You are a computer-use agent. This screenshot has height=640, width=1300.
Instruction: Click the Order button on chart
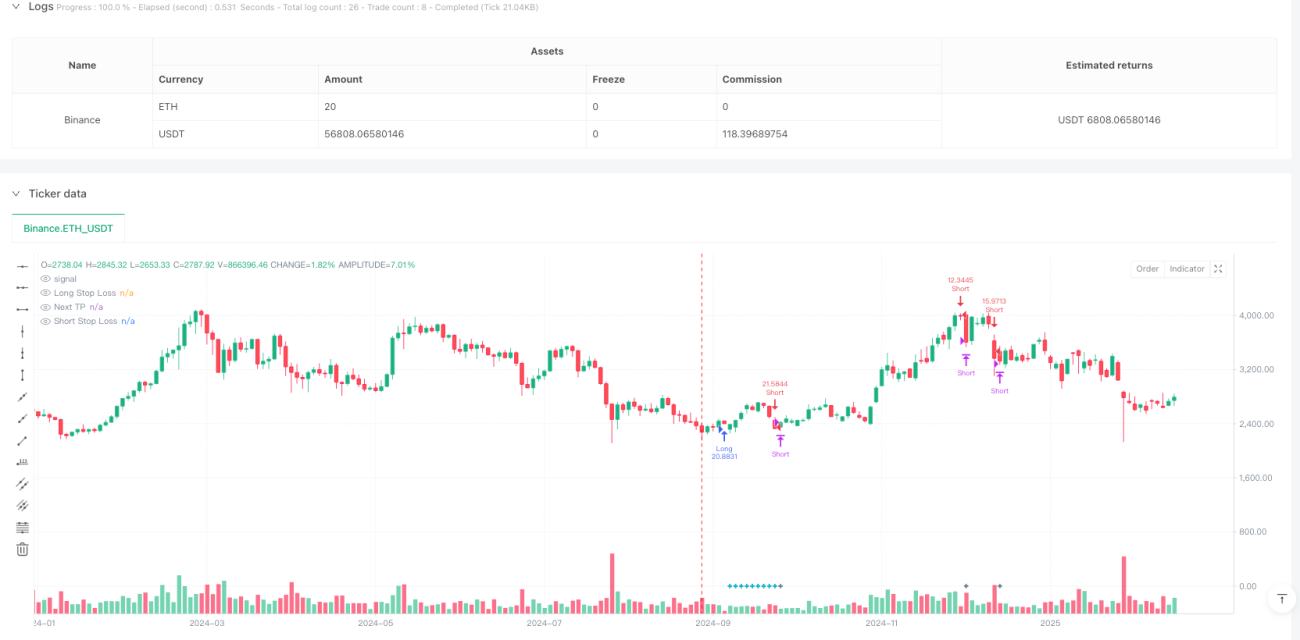(1147, 269)
